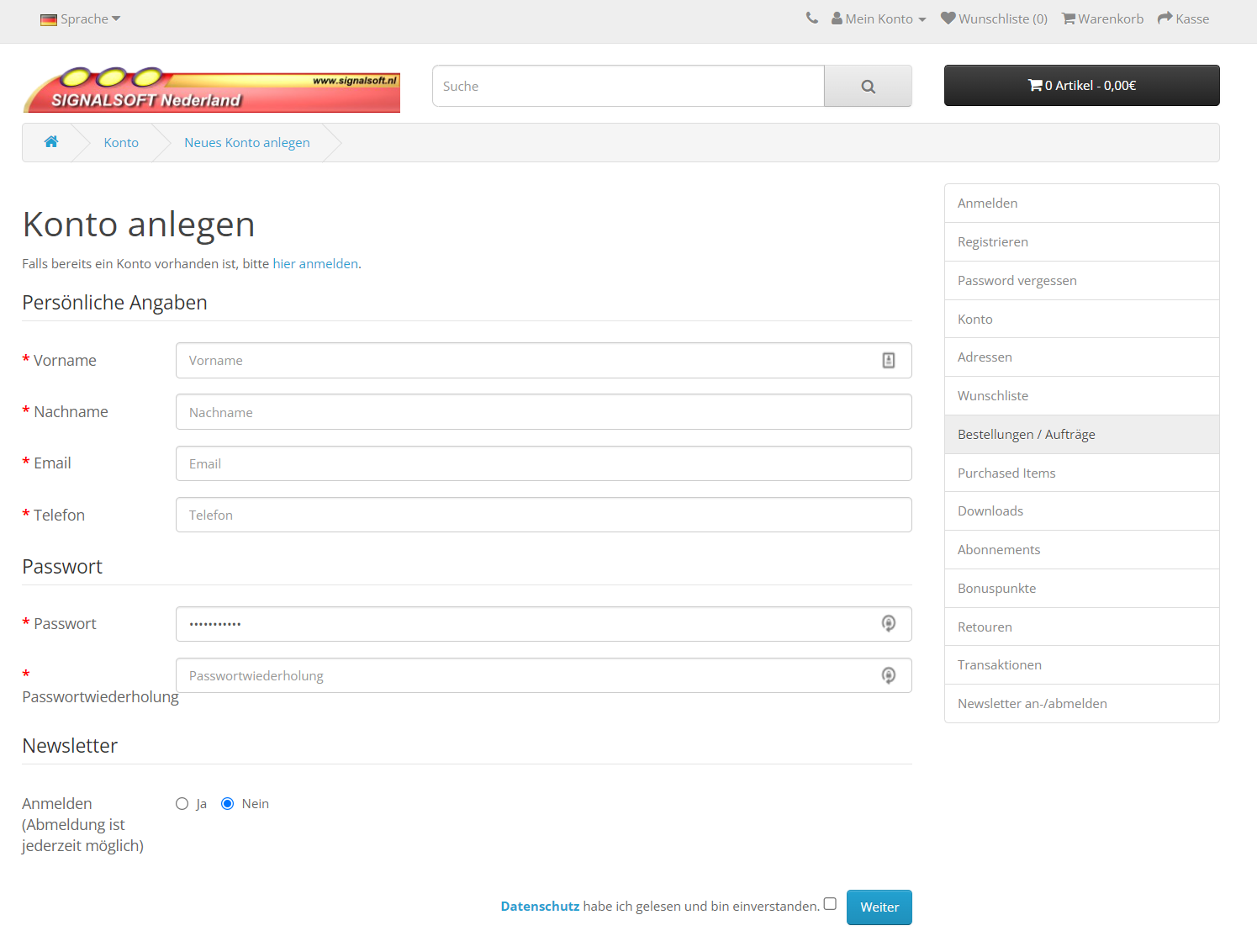Image resolution: width=1257 pixels, height=952 pixels.
Task: Click Konto breadcrumb link
Action: [x=121, y=143]
